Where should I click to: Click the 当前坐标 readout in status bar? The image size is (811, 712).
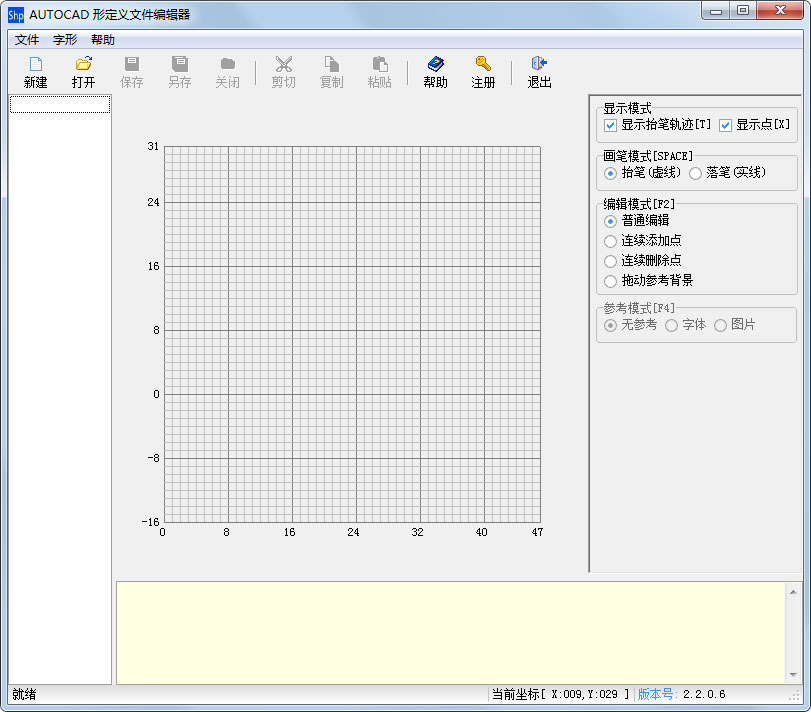coord(560,694)
